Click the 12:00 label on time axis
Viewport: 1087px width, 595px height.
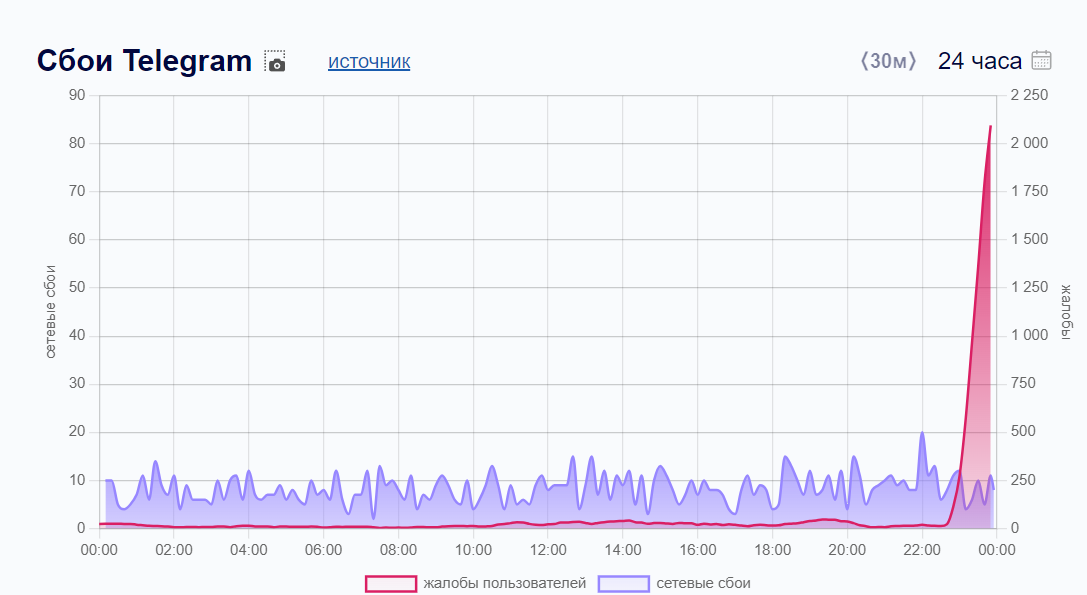(547, 550)
